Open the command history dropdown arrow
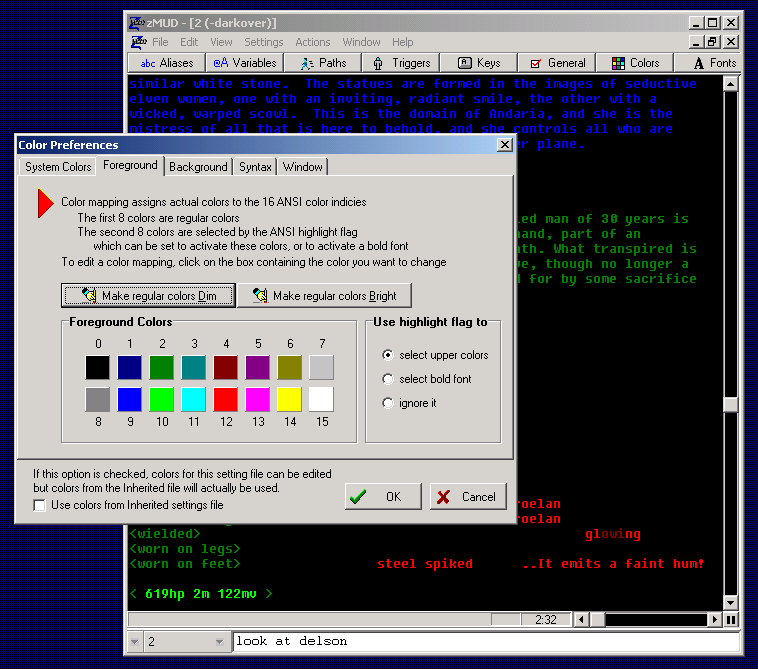 135,641
